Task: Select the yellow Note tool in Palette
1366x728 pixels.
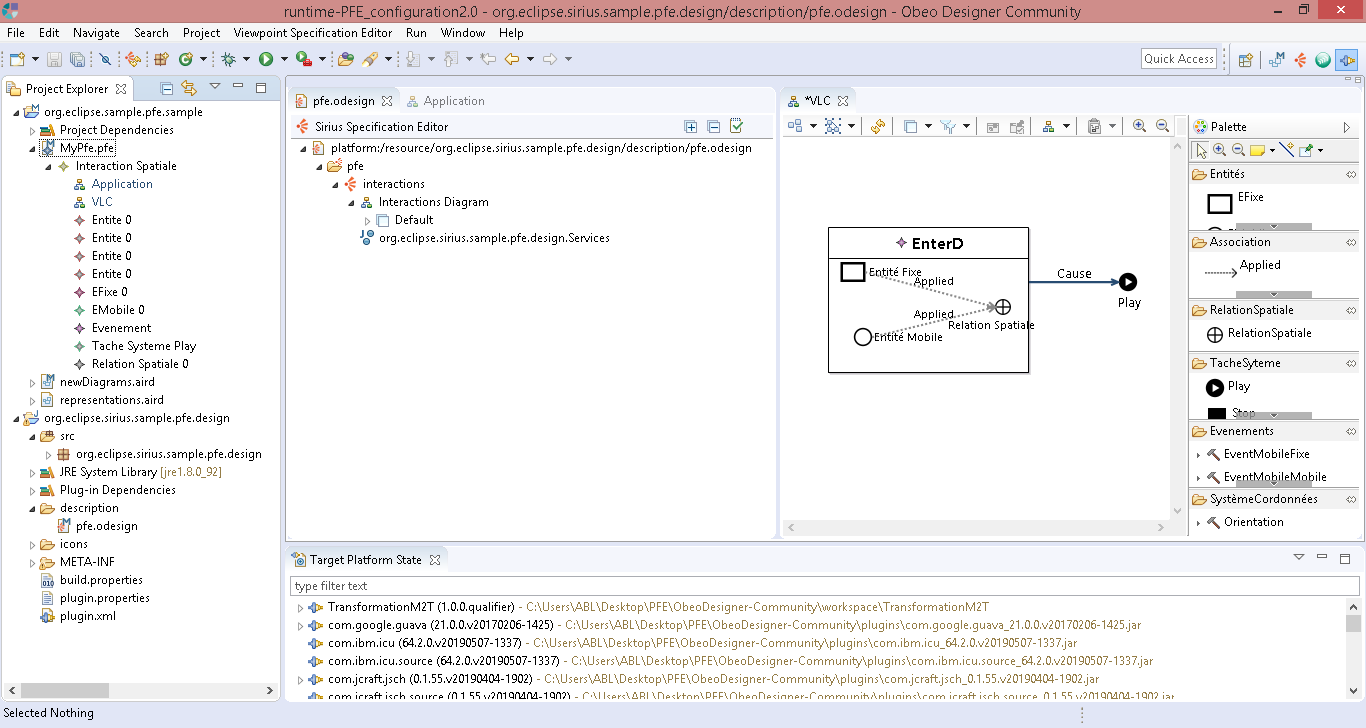Action: [x=1258, y=150]
